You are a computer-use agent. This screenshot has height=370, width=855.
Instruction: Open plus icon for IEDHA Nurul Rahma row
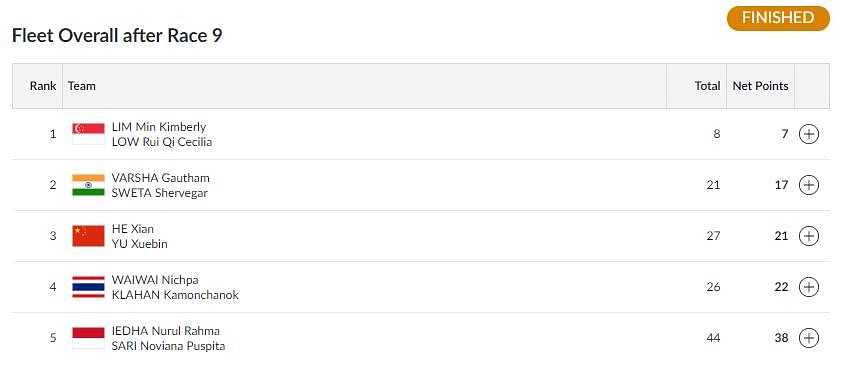[x=809, y=338]
